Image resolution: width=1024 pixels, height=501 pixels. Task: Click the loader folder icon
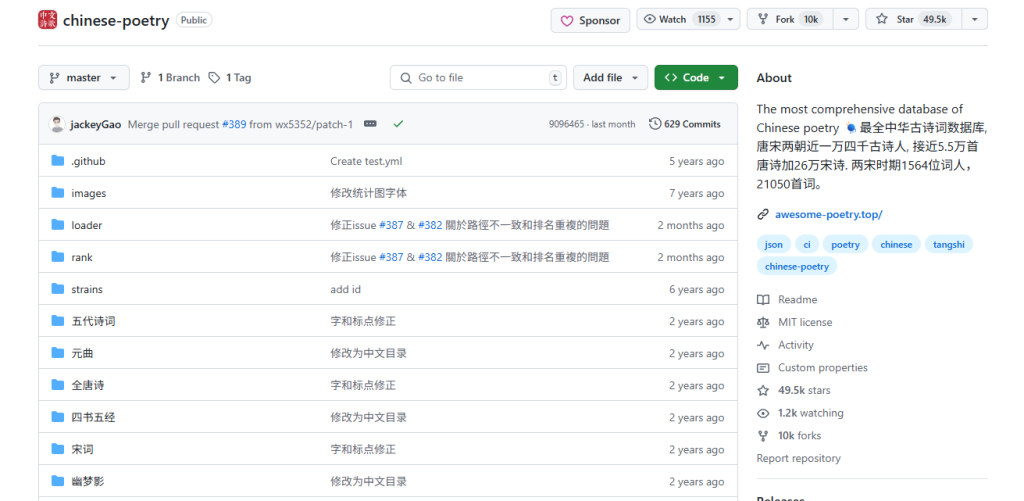[58, 225]
